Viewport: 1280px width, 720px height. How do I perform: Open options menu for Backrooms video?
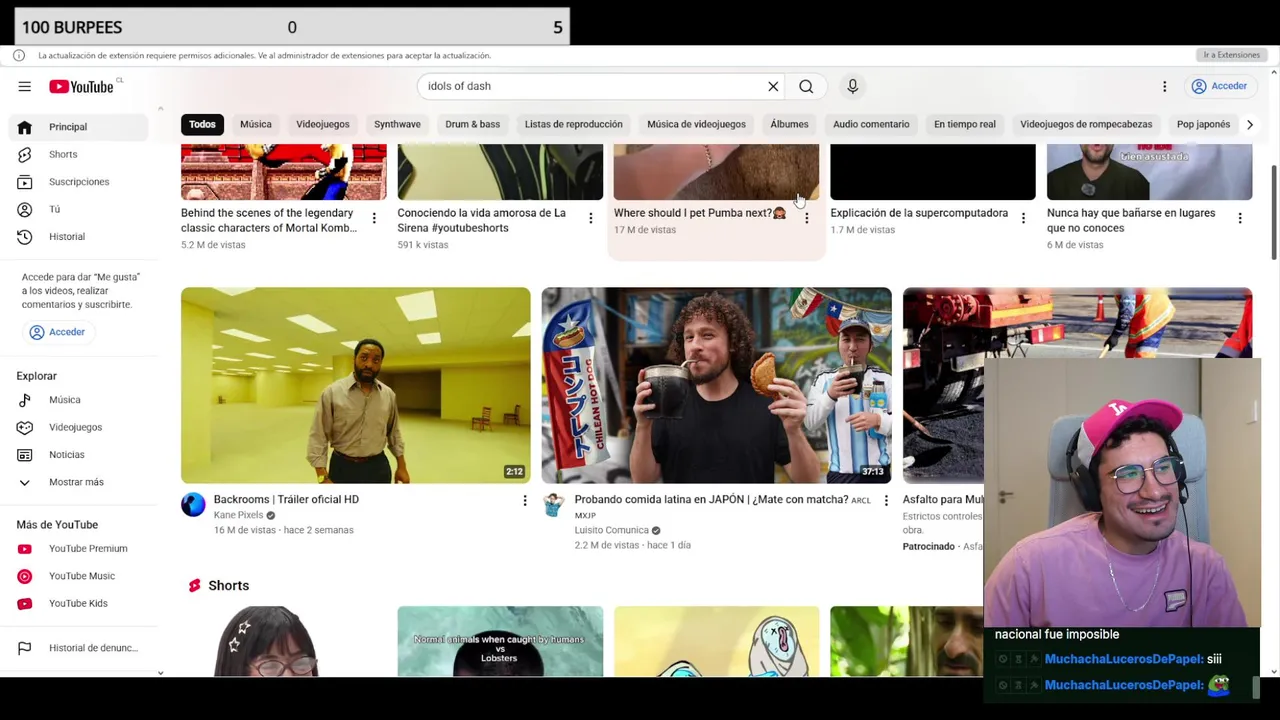[524, 500]
